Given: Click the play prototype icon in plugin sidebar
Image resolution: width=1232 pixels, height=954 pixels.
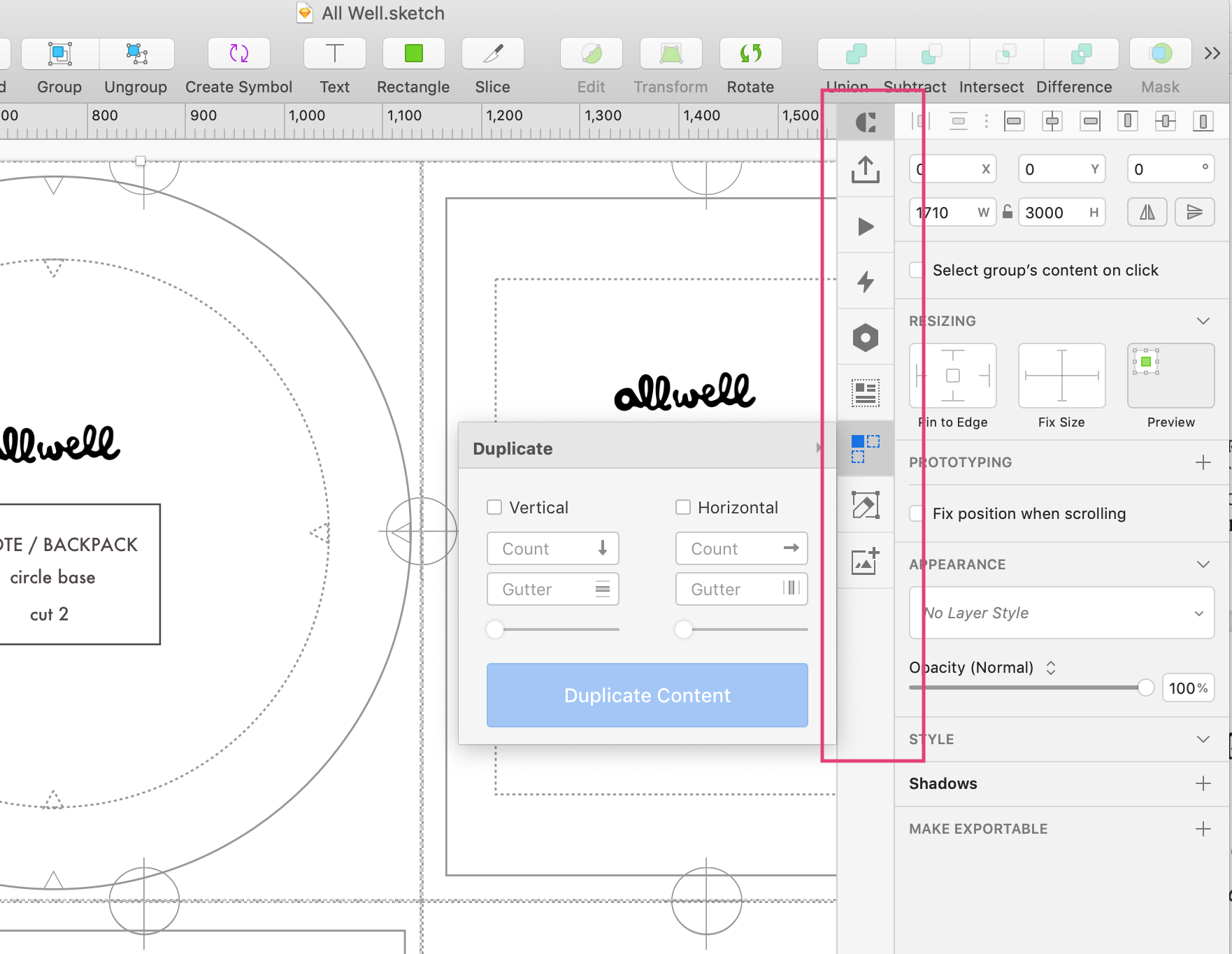Looking at the screenshot, I should 866,226.
